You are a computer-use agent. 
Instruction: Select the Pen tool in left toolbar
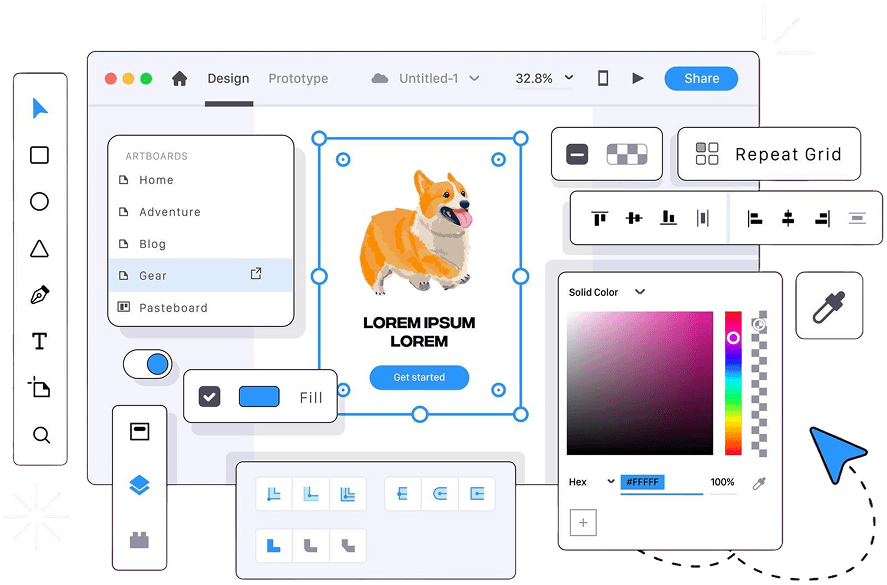40,295
